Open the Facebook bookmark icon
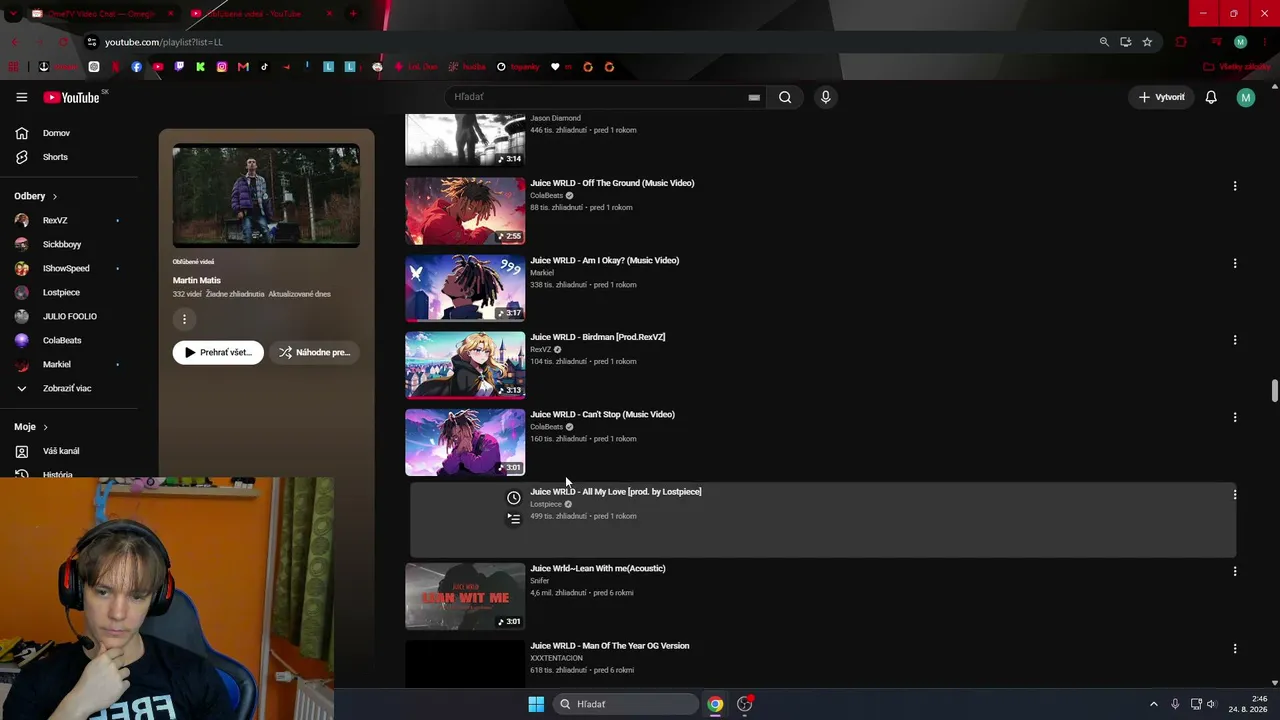 (x=137, y=67)
